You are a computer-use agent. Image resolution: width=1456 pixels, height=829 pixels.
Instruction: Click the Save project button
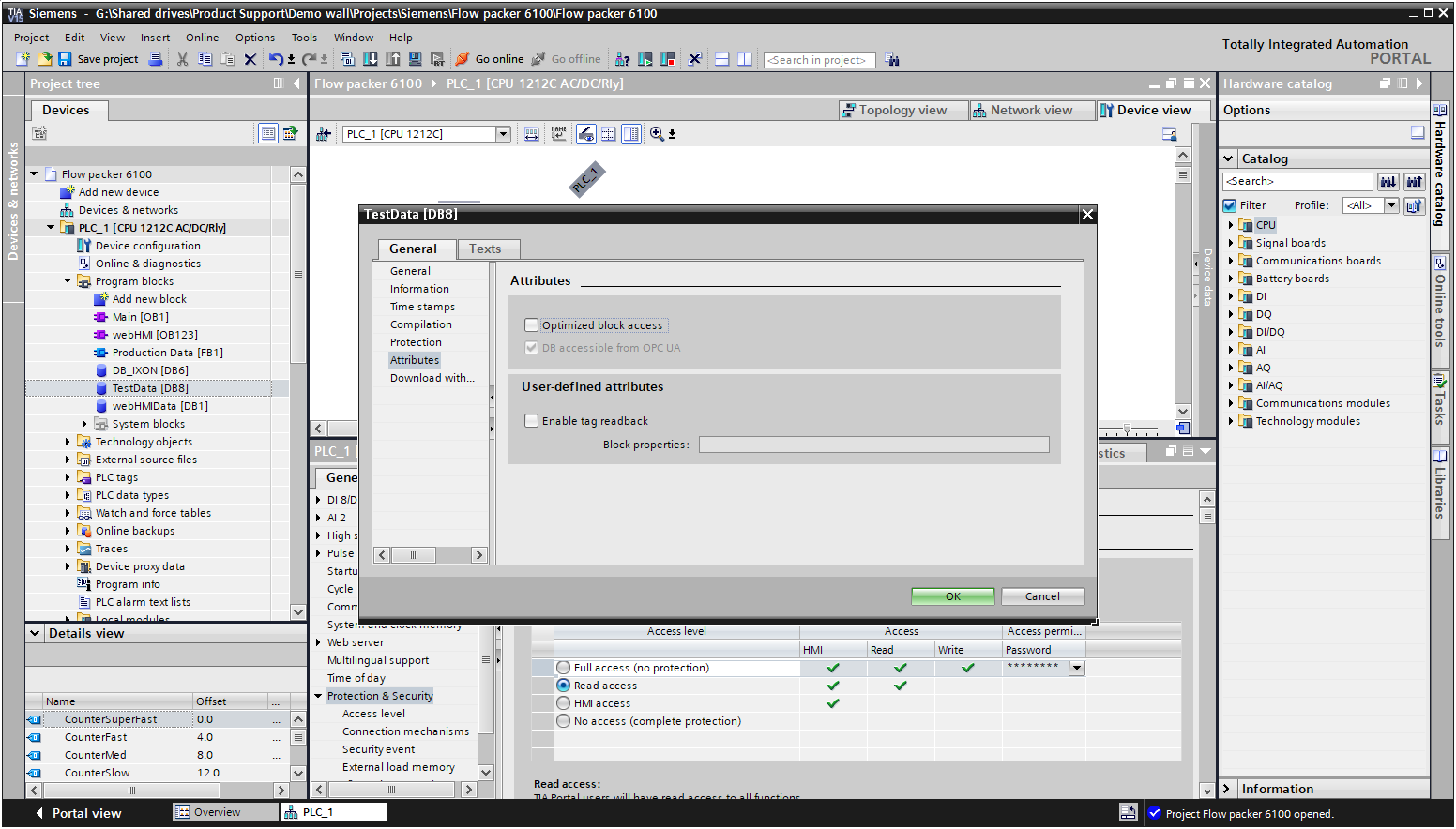(x=99, y=59)
